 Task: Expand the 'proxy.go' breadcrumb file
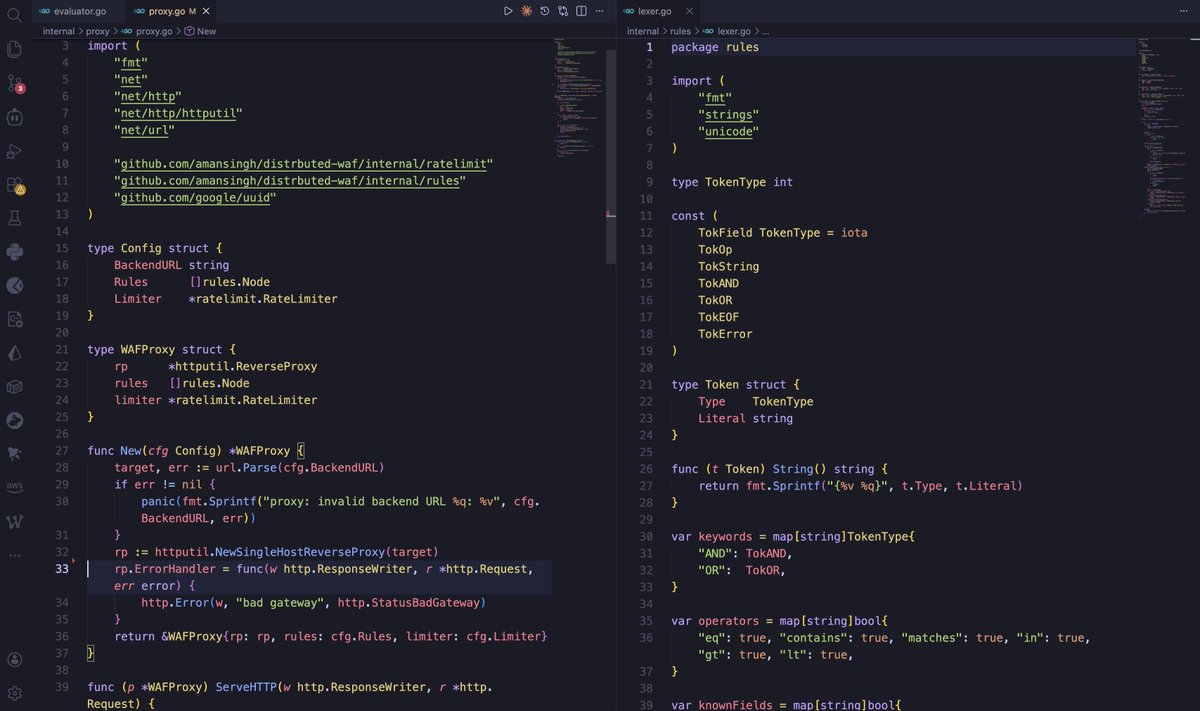tap(146, 31)
